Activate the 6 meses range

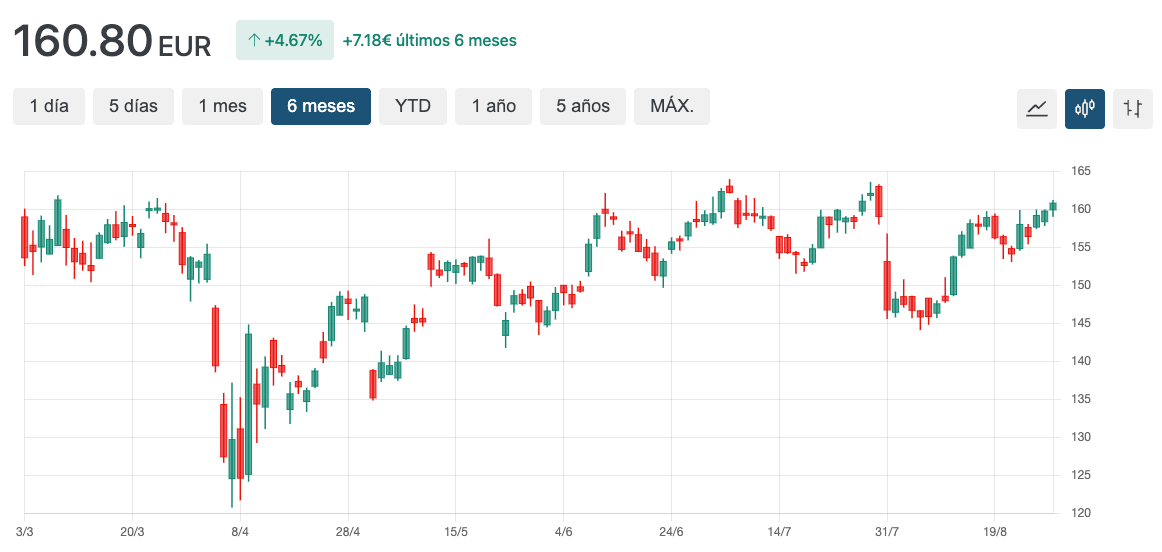tap(321, 106)
